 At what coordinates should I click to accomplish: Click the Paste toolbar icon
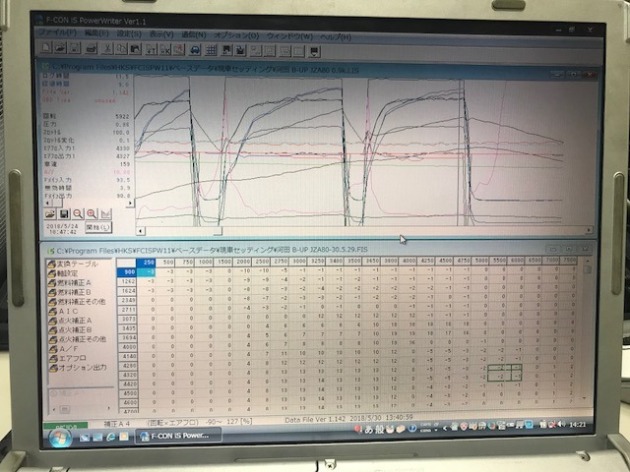tap(135, 49)
